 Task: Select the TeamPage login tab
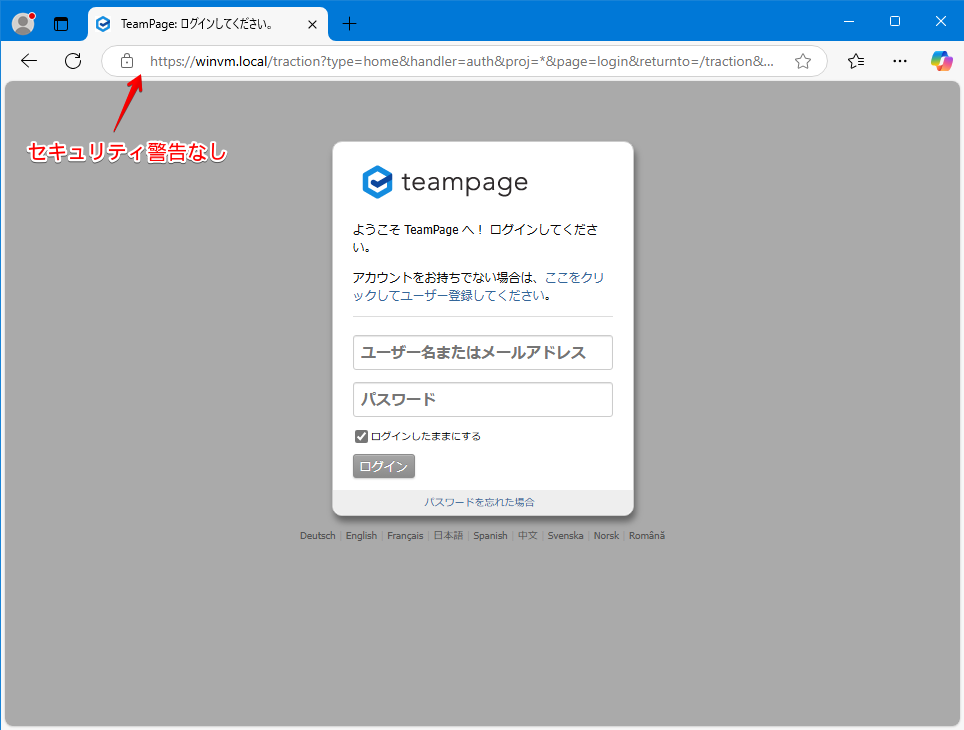208,25
